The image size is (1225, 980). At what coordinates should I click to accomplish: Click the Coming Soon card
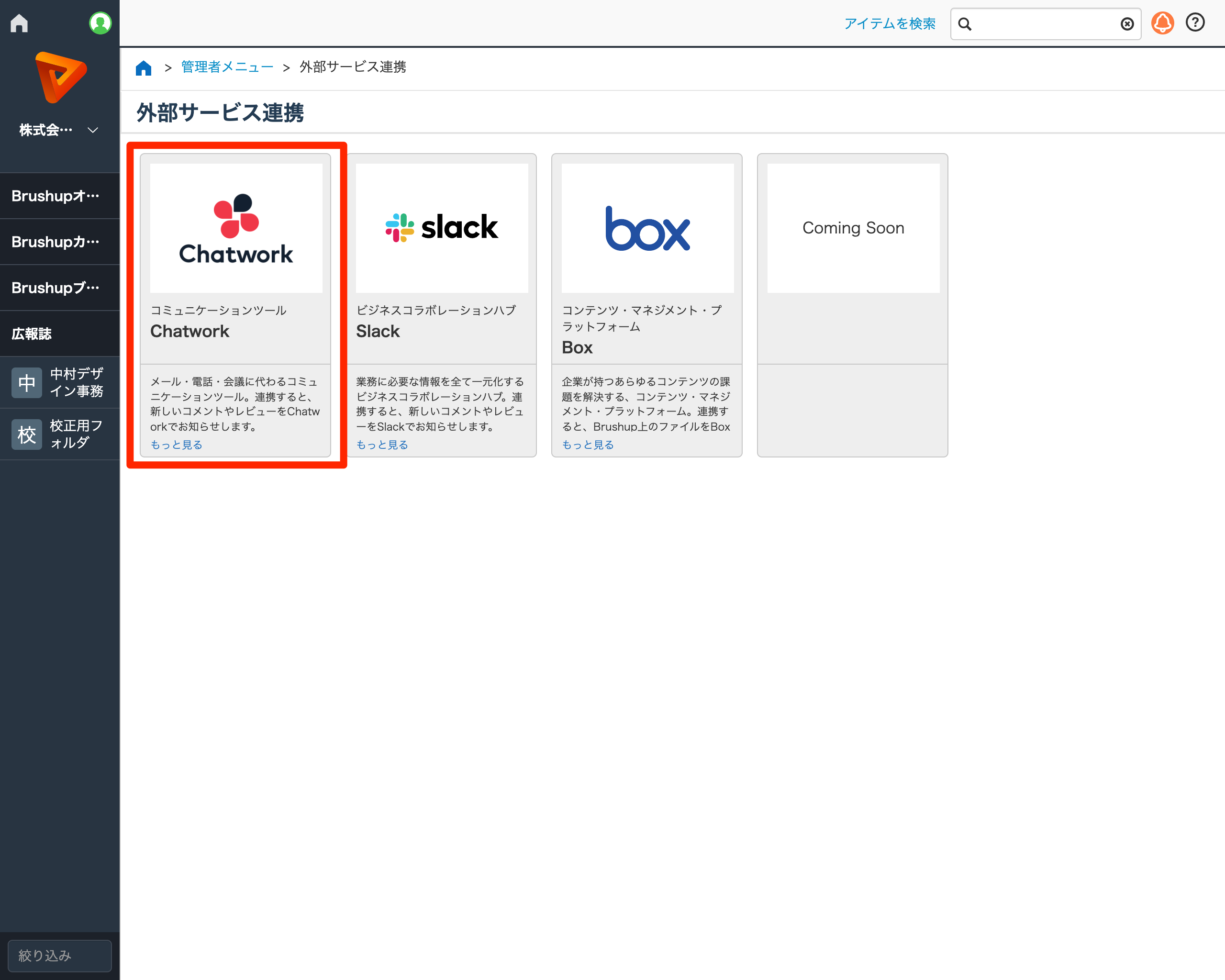(x=853, y=305)
